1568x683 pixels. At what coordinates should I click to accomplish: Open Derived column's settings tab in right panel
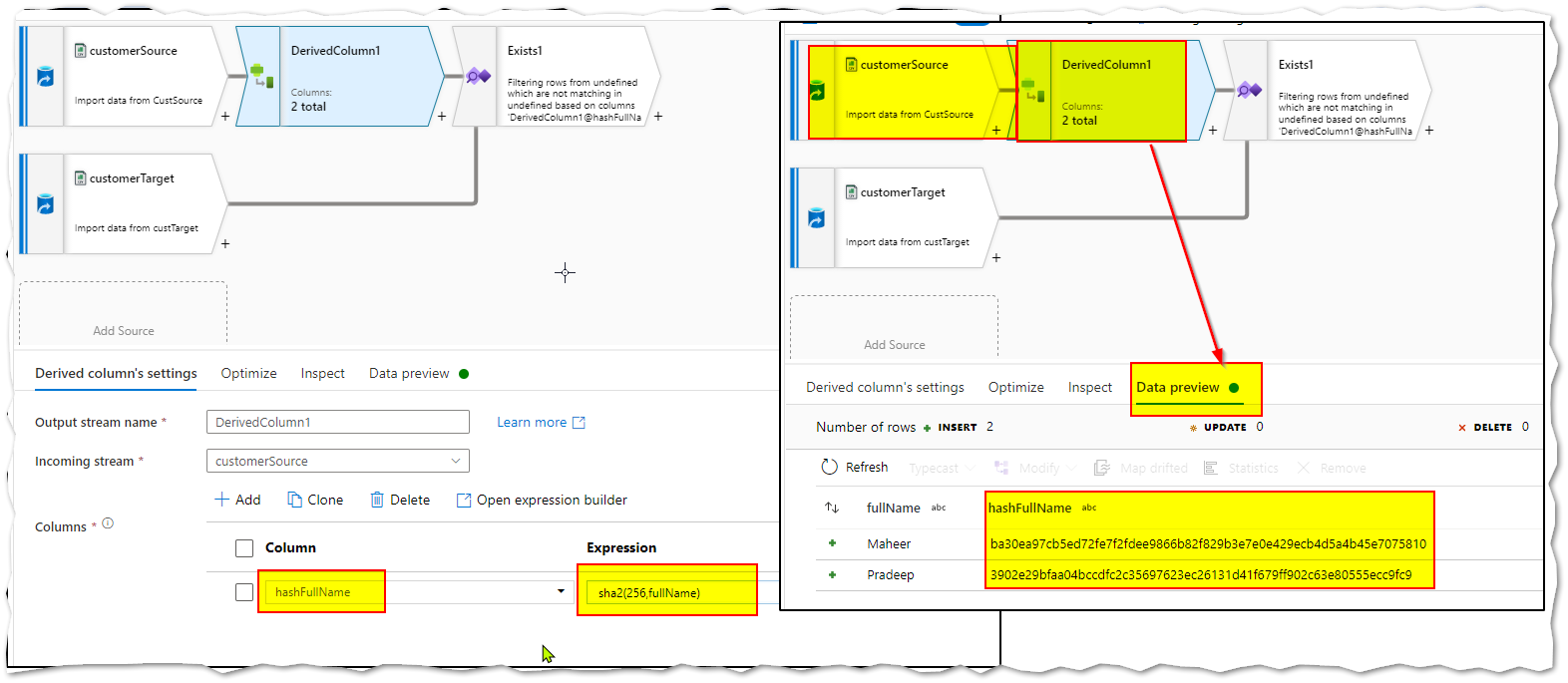885,388
